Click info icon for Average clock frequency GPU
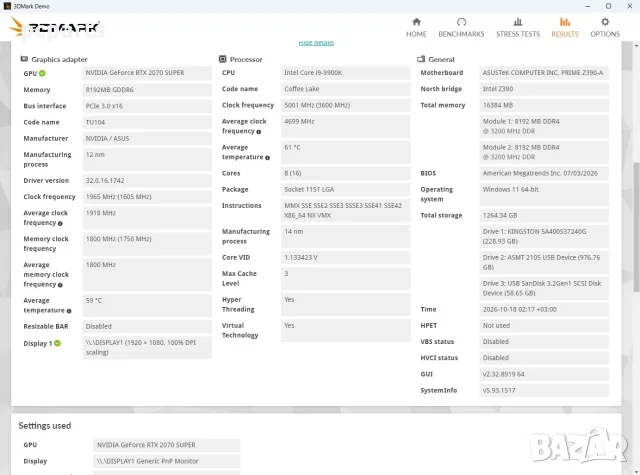The height and width of the screenshot is (475, 640). [60, 223]
